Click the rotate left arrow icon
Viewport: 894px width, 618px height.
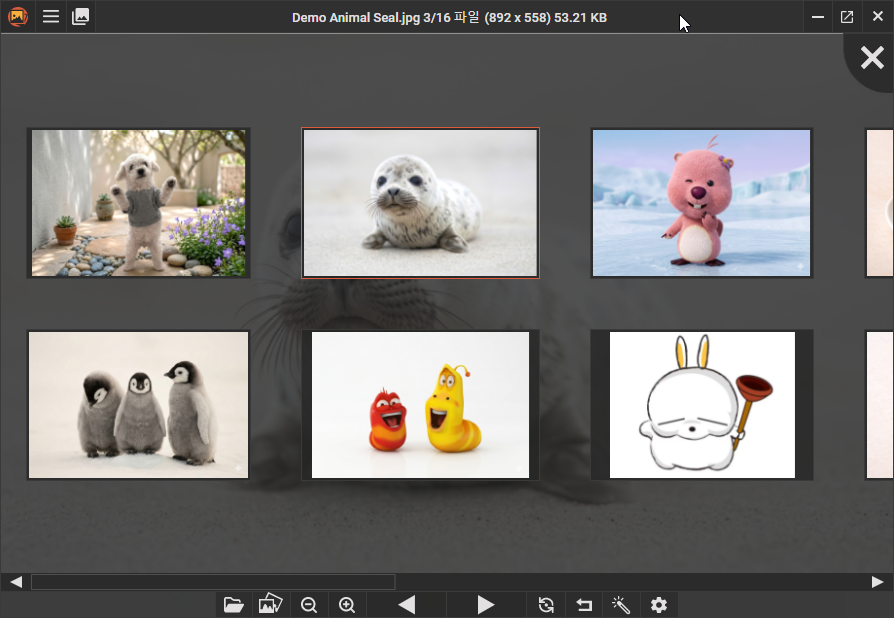[584, 604]
